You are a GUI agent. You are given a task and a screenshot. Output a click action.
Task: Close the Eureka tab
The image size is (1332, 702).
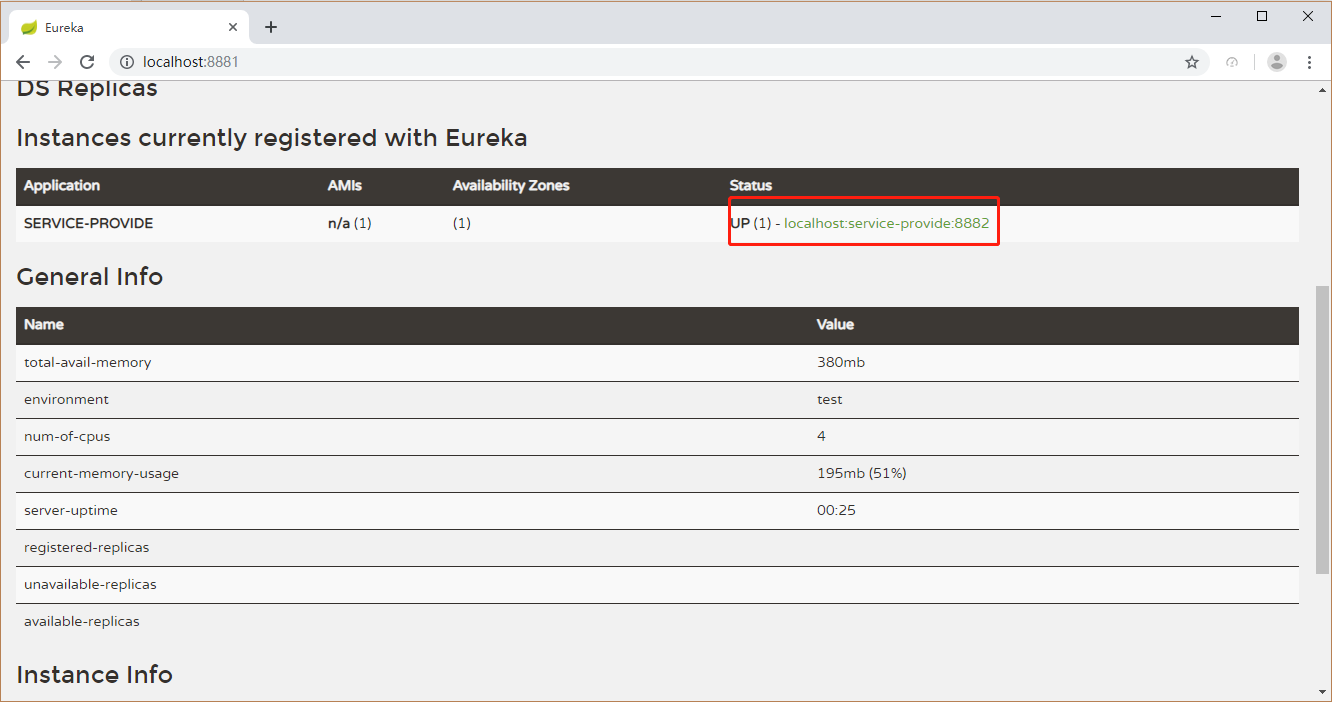(233, 27)
